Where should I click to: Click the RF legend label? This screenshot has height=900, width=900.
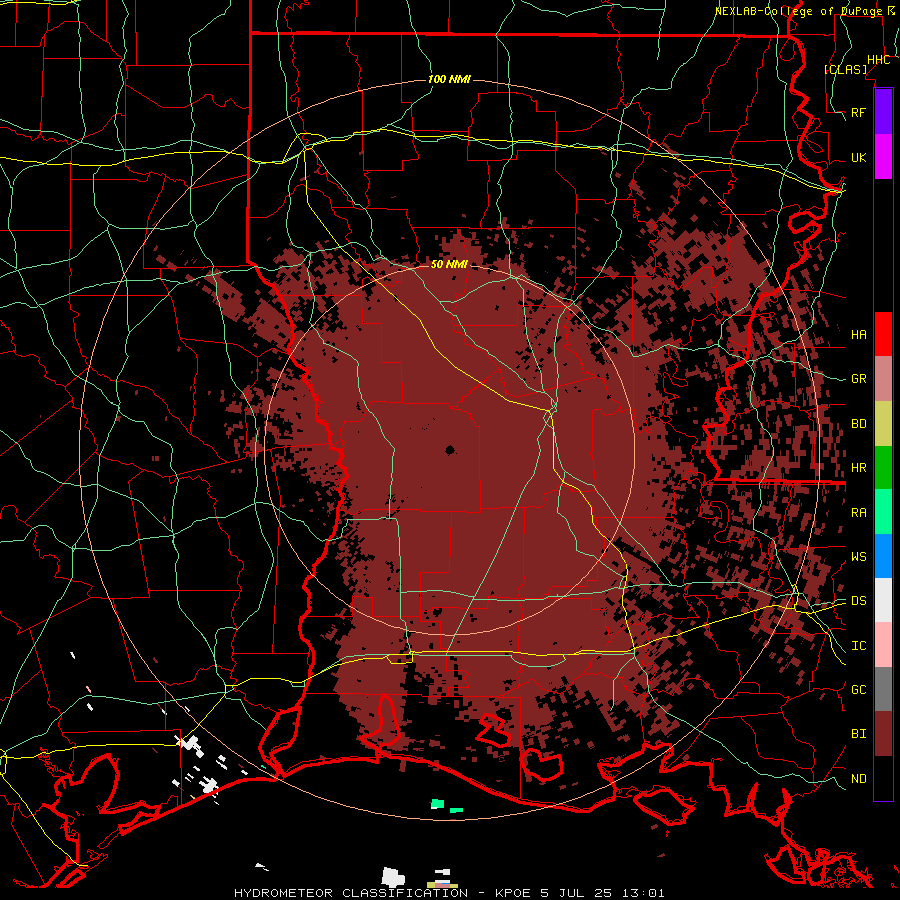[859, 112]
